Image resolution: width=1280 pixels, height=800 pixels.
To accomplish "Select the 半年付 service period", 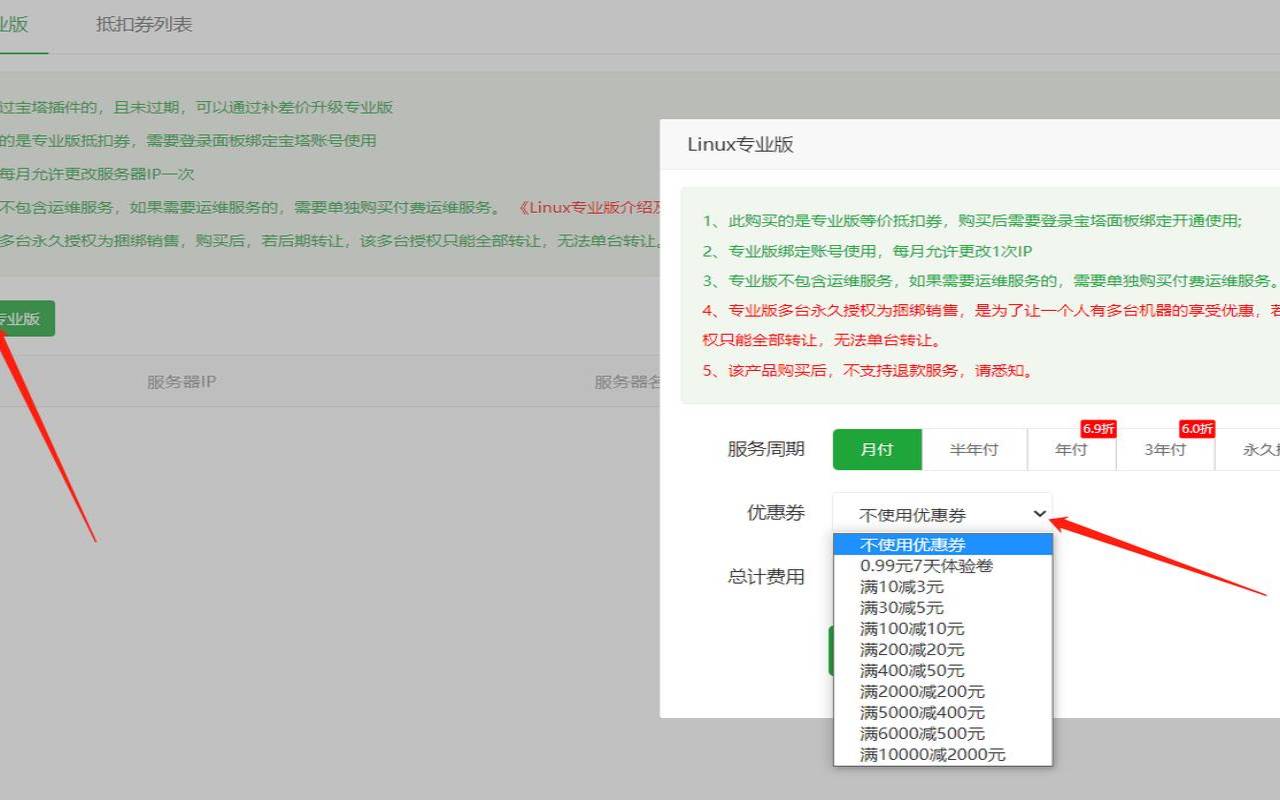I will tap(974, 450).
